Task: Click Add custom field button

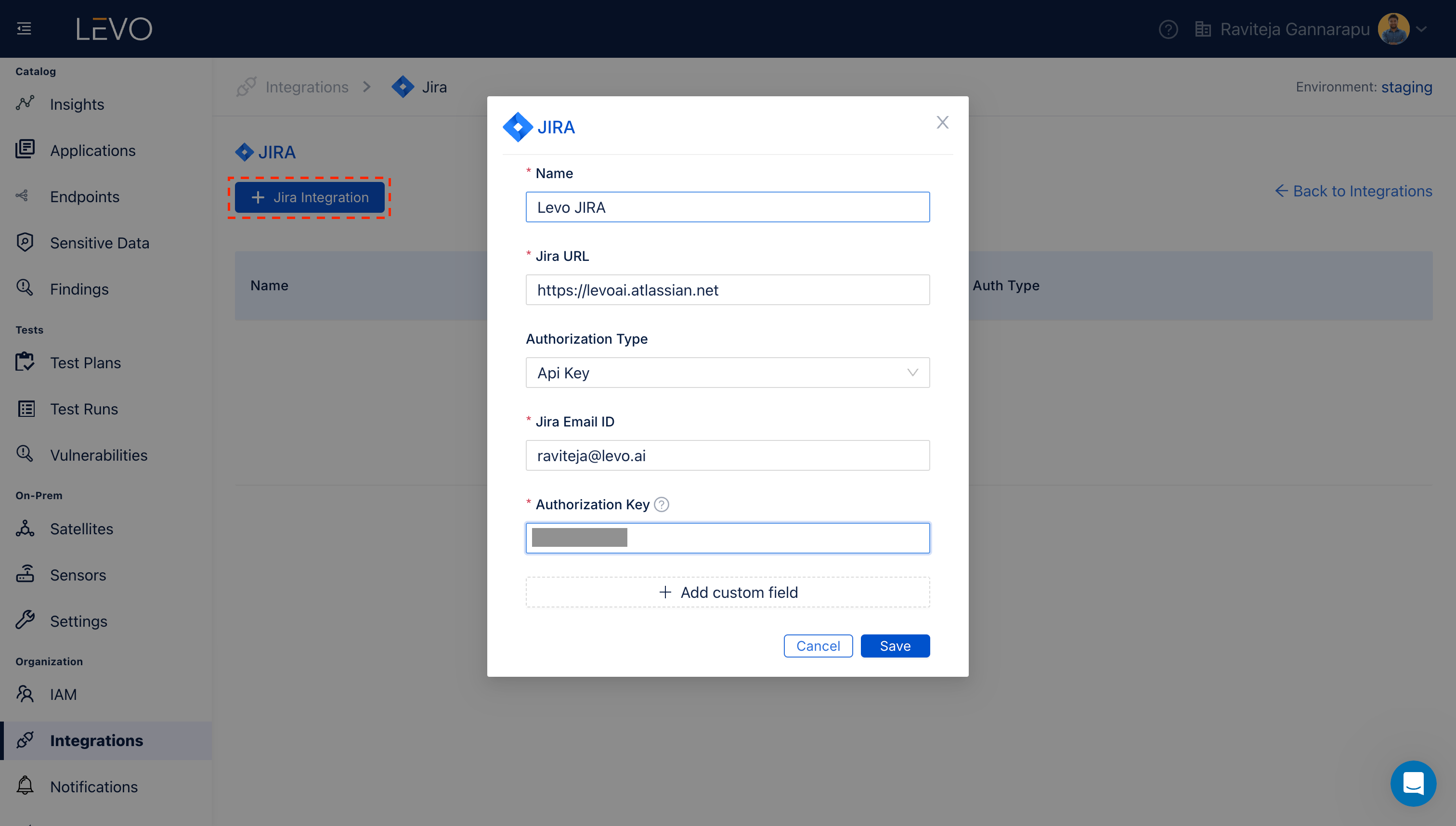Action: [728, 592]
